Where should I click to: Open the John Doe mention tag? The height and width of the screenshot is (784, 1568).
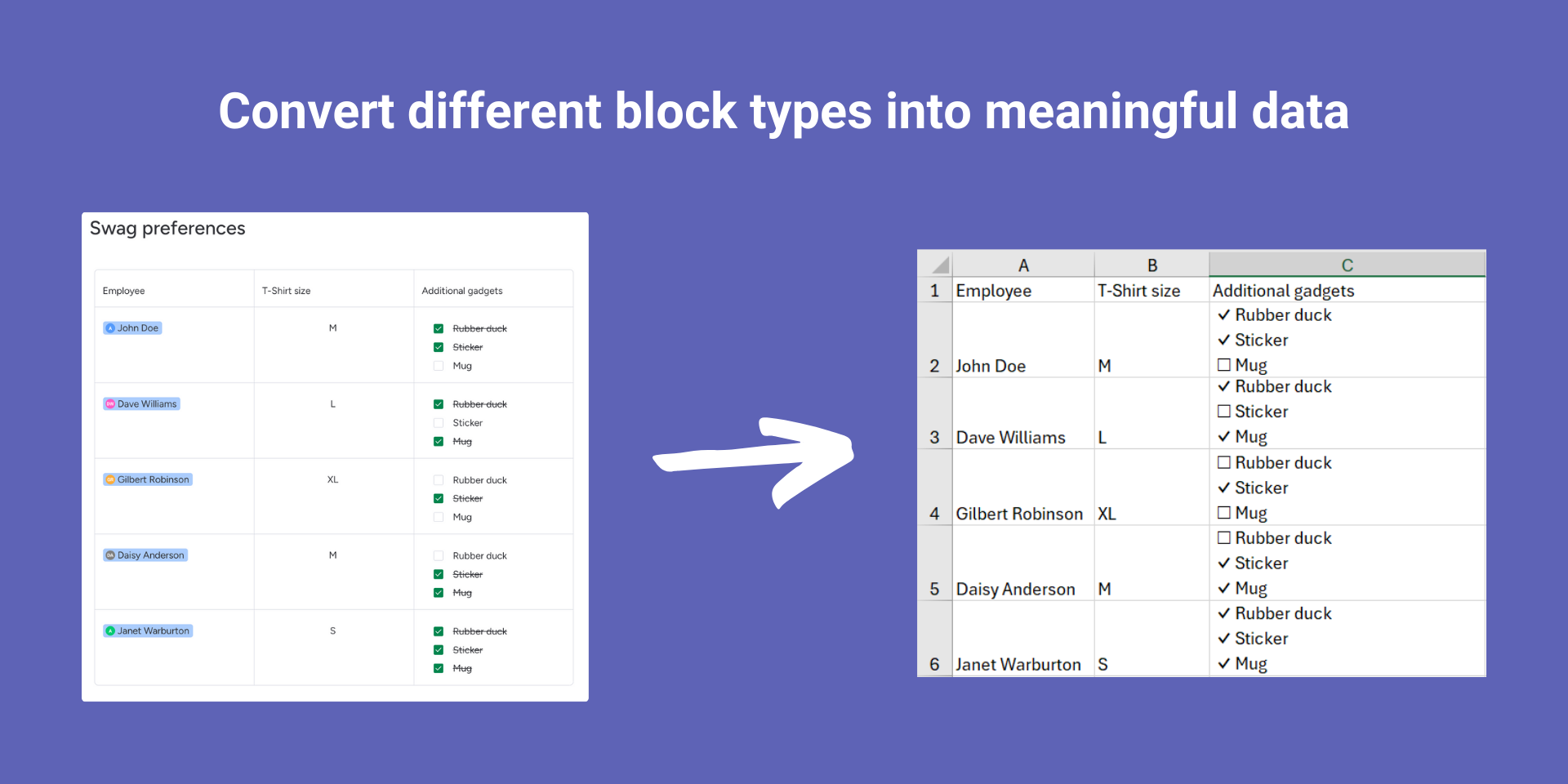(x=132, y=328)
